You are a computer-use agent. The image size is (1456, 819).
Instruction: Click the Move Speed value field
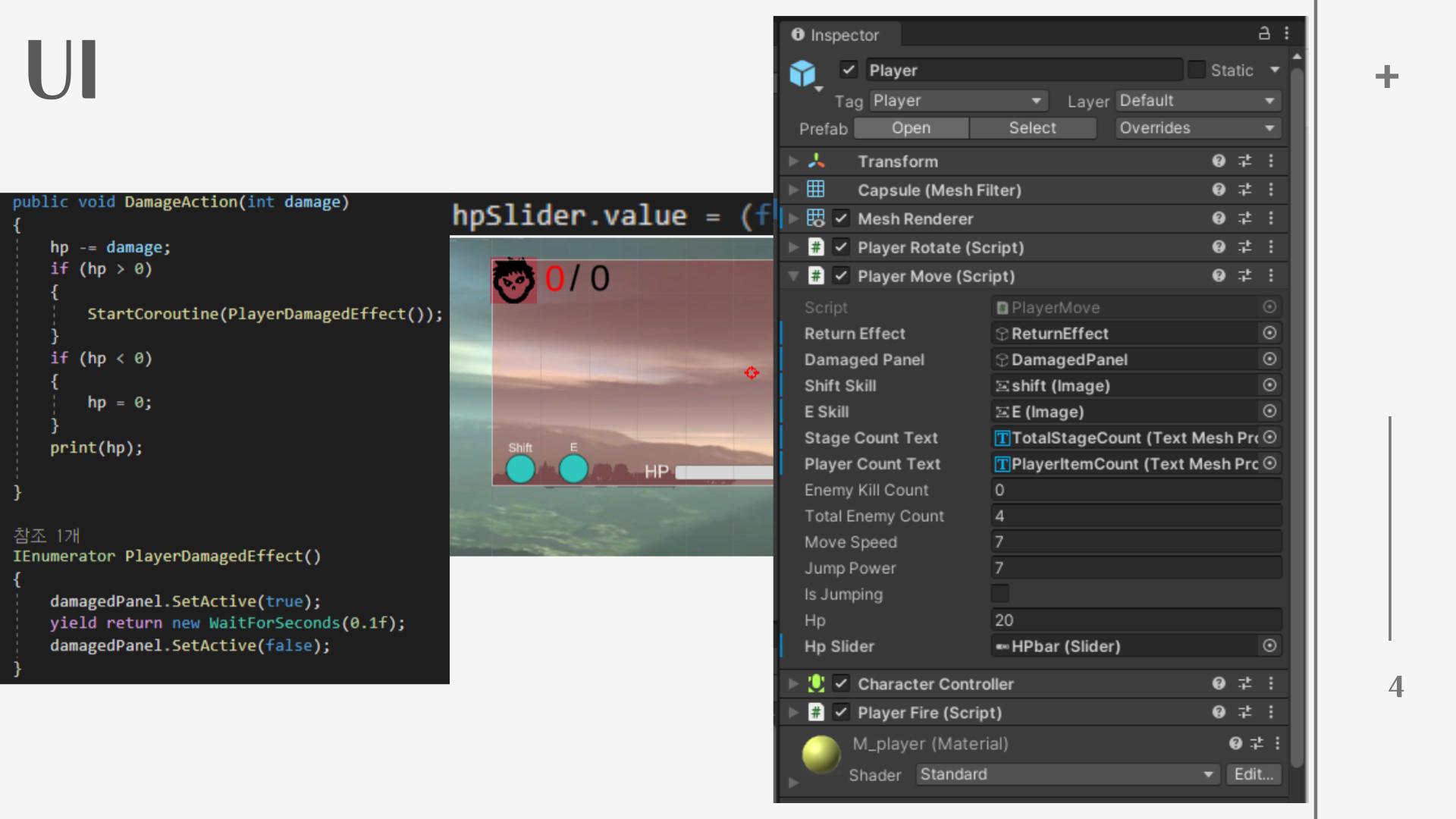(1136, 542)
